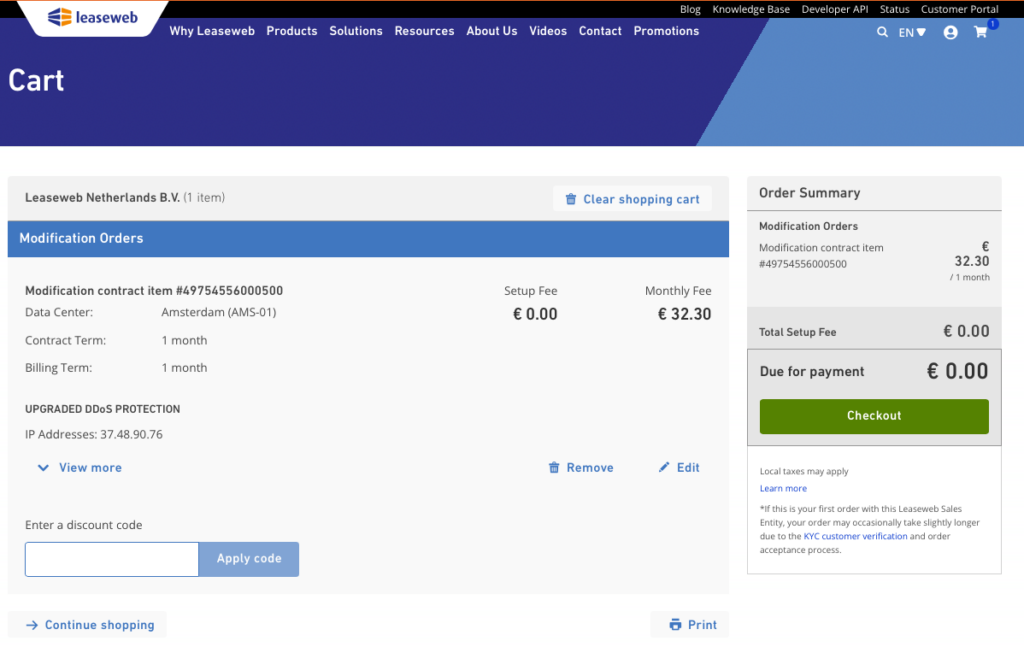The height and width of the screenshot is (647, 1024).
Task: Click the Apply code button
Action: tap(249, 559)
